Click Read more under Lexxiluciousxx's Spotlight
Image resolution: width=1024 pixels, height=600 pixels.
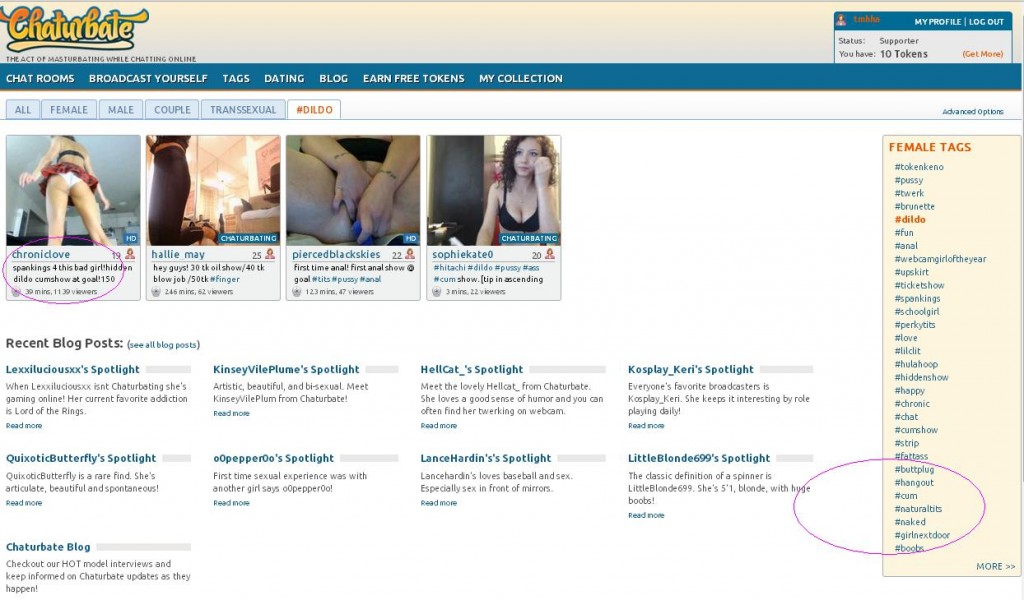coord(24,426)
